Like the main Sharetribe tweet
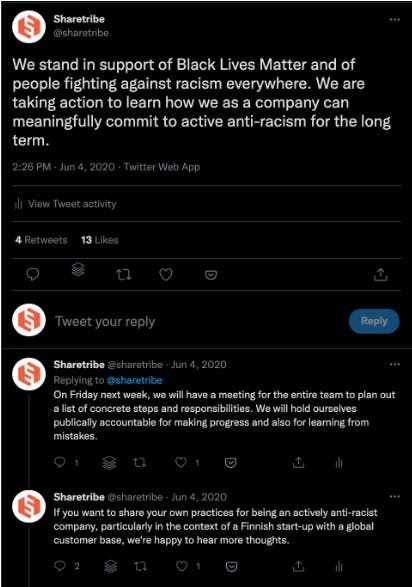 [166, 275]
